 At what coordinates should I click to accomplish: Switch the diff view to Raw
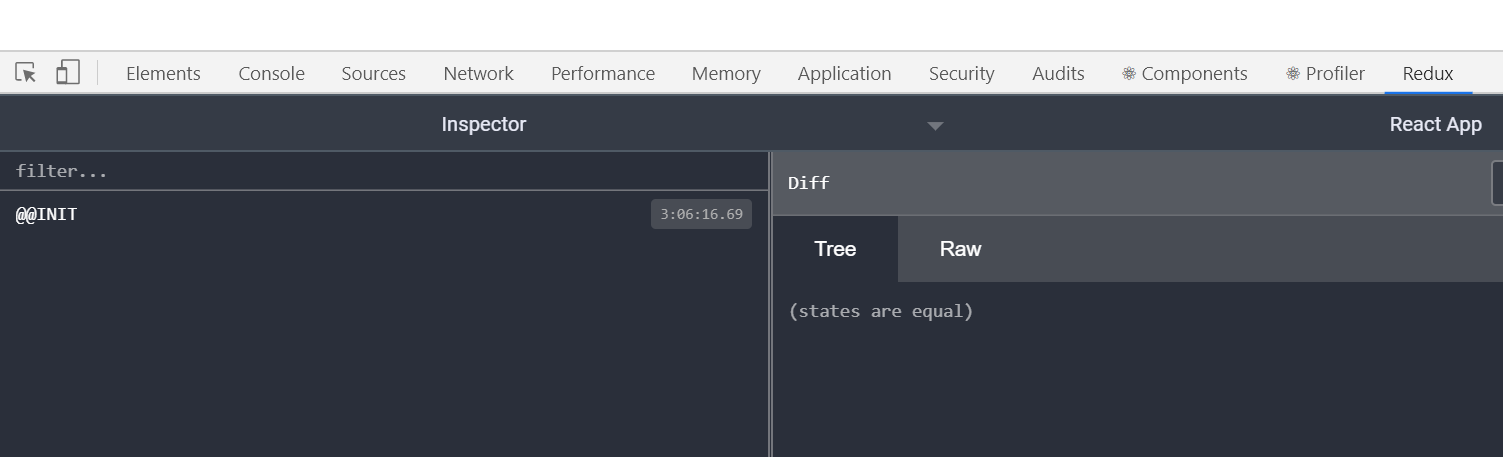(960, 249)
